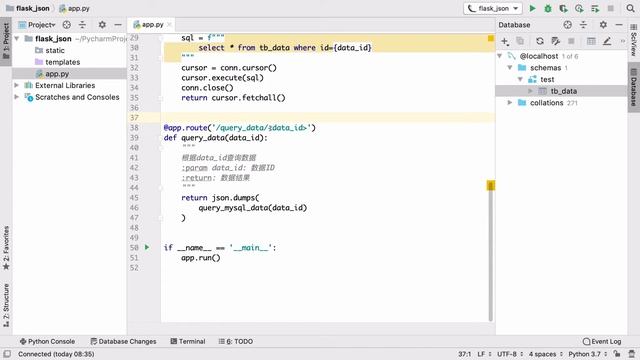
Task: Open the Event Log
Action: [602, 341]
